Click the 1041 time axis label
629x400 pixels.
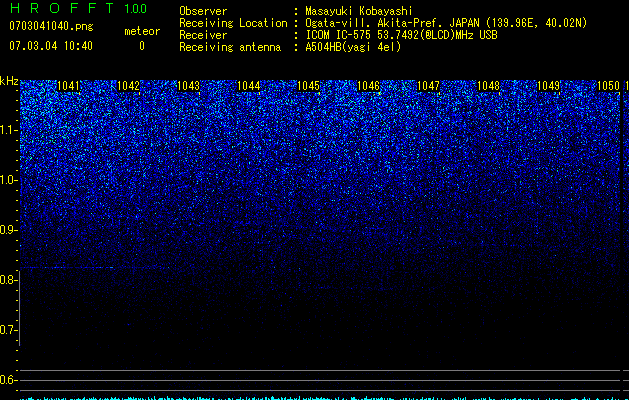(69, 86)
